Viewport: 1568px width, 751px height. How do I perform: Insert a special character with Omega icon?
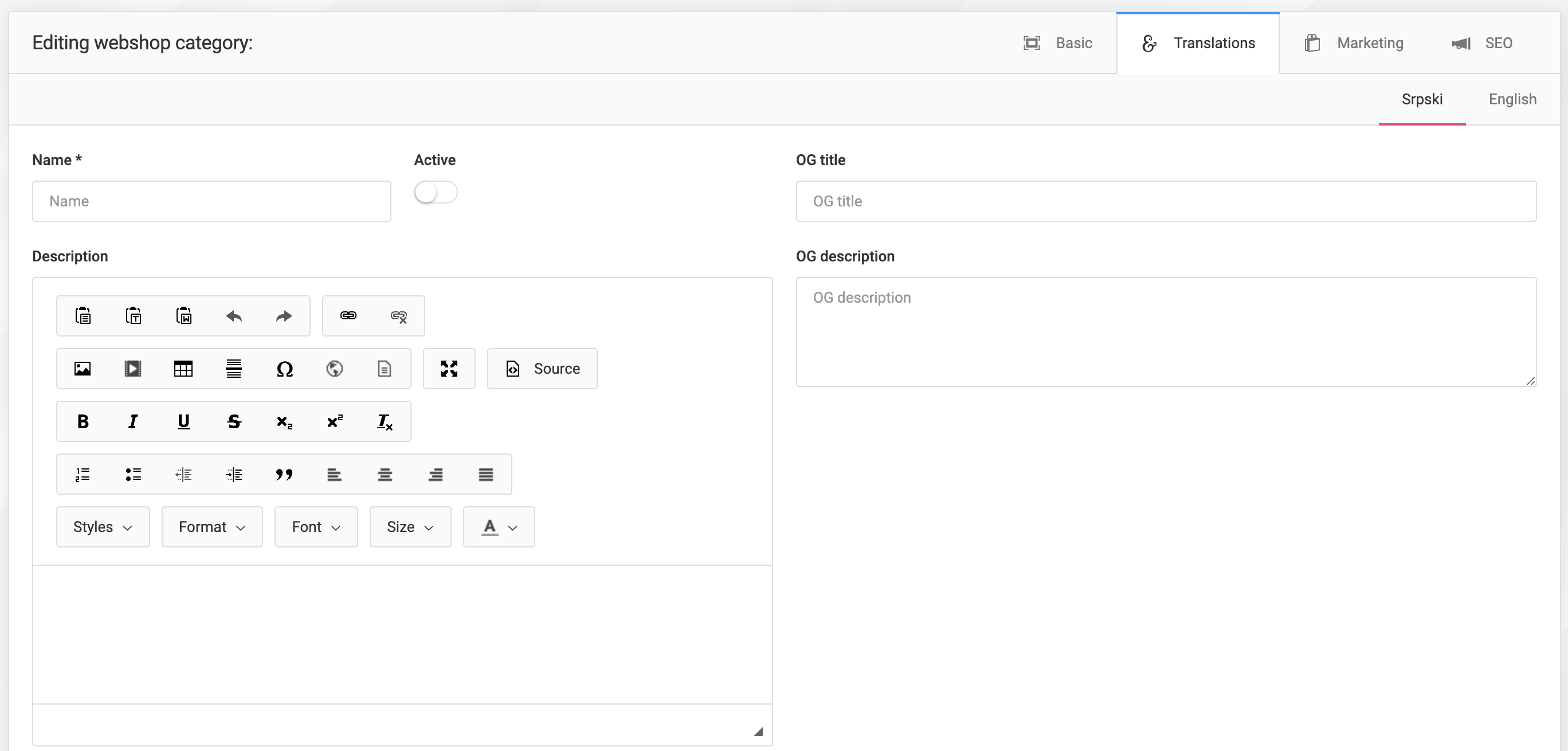point(284,369)
